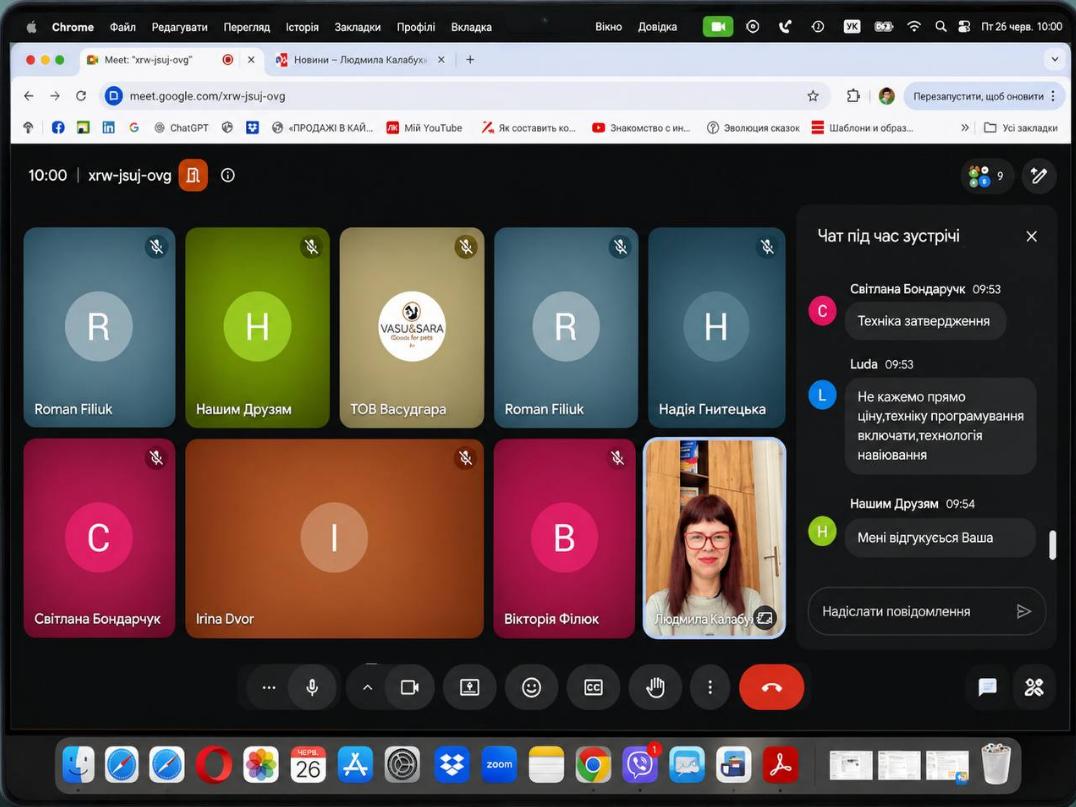Open the Dropbox bookmark icon
This screenshot has width=1076, height=807.
(x=253, y=128)
